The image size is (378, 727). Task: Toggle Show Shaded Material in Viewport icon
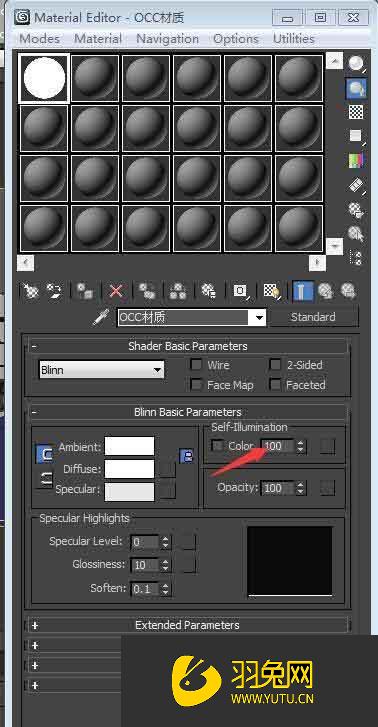pos(272,291)
